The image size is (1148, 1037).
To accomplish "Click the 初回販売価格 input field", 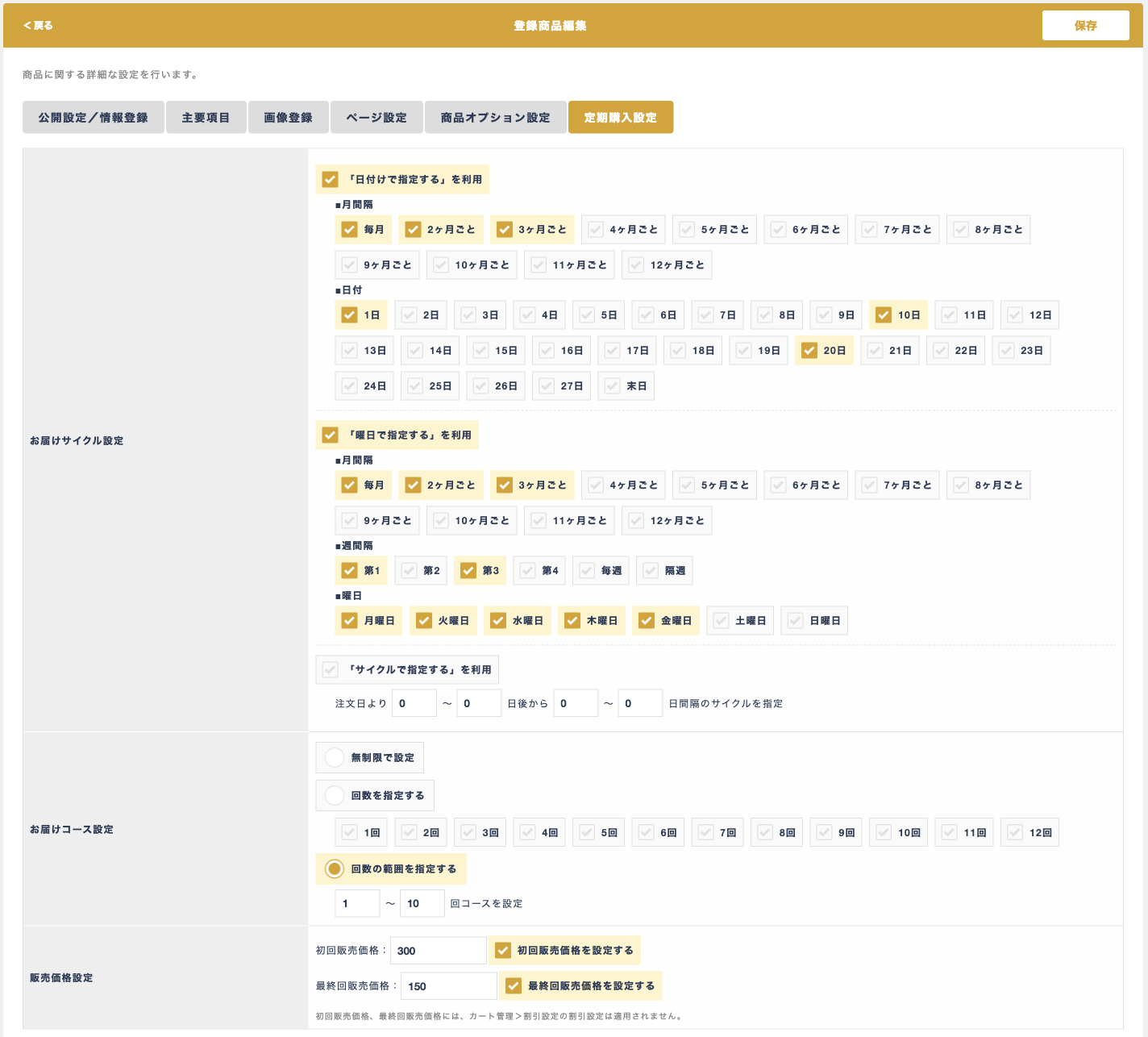I will 438,951.
